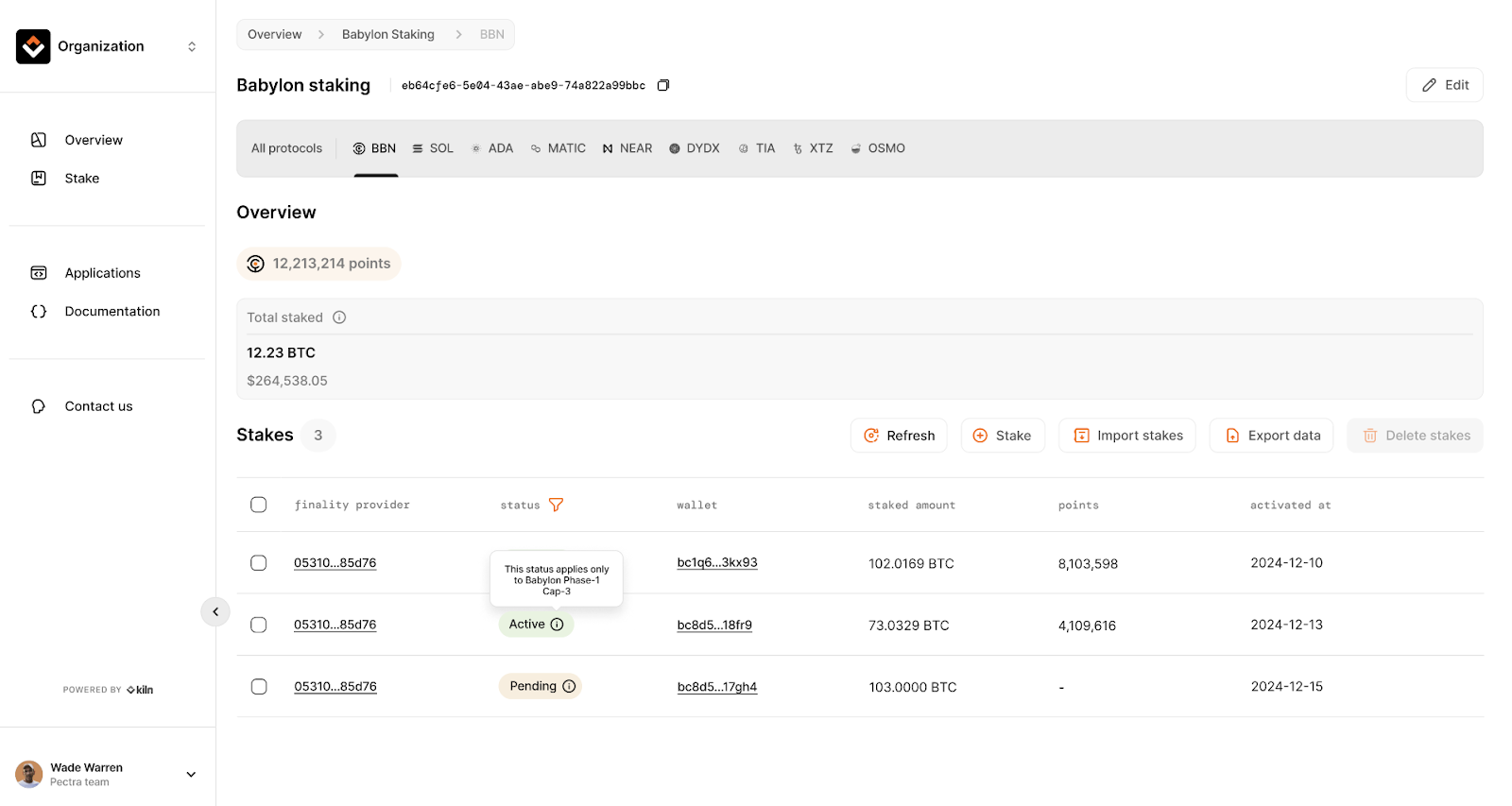Viewport: 1512px width, 806px height.
Task: Switch to the DYDX protocol tab
Action: [x=695, y=148]
